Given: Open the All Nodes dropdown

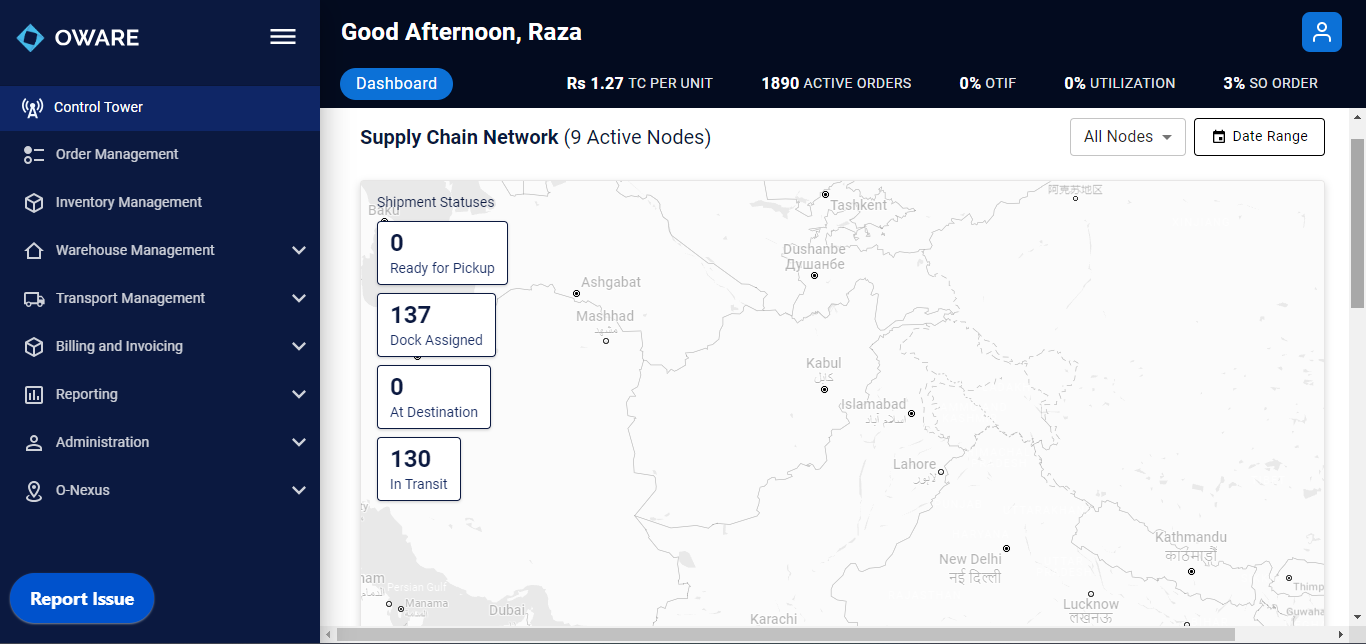Looking at the screenshot, I should point(1128,137).
